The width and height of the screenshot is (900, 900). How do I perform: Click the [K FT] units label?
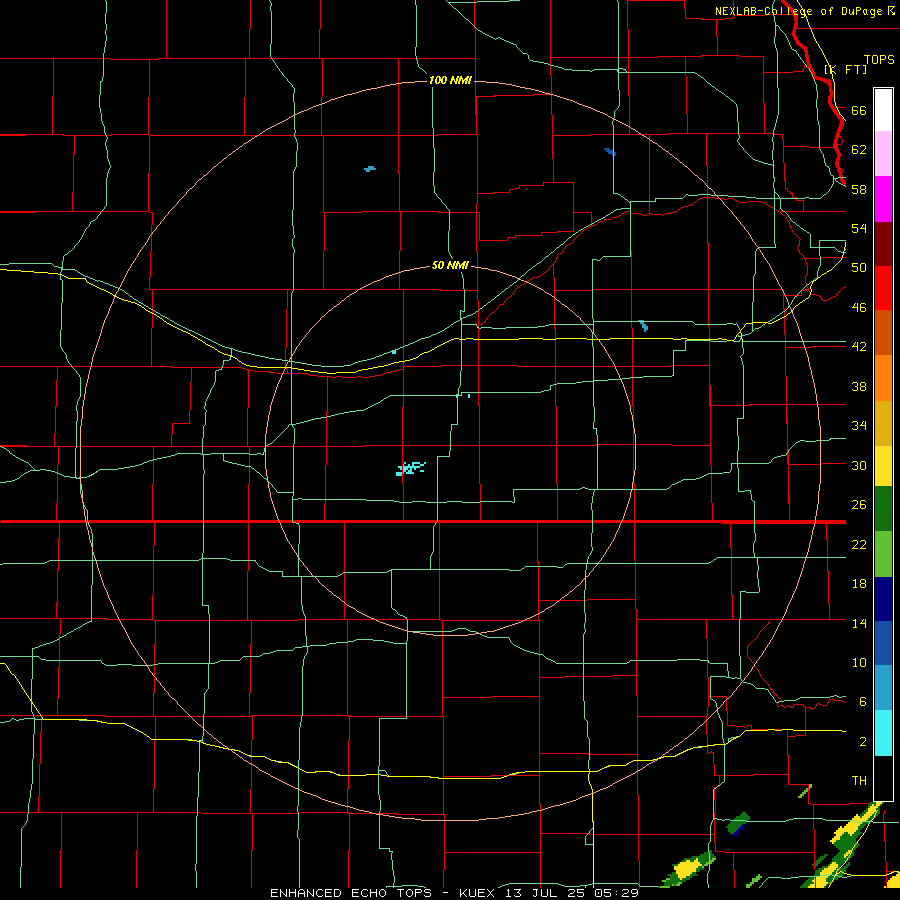click(845, 70)
